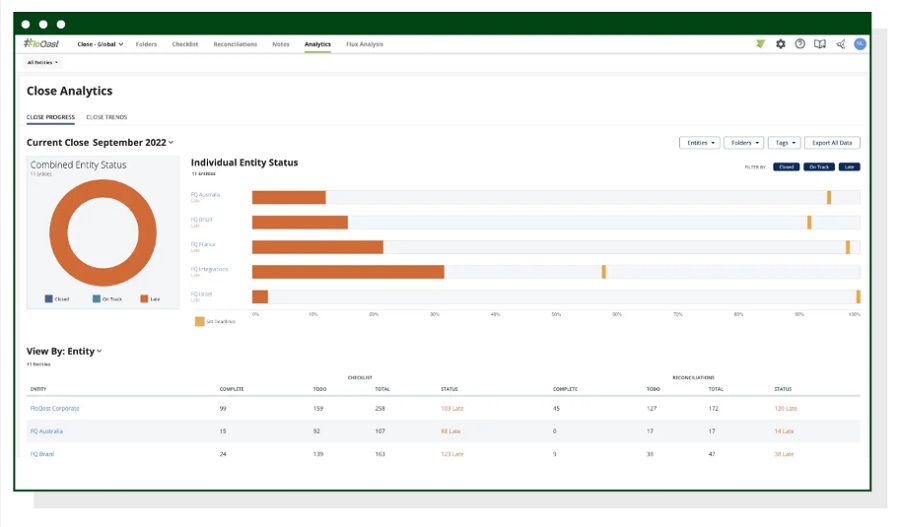900x527 pixels.
Task: Click the green arrow icon in header
Action: tap(761, 44)
